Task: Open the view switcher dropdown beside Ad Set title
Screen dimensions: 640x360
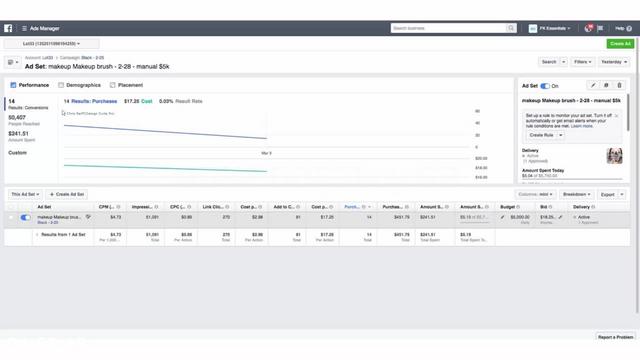Action: click(x=13, y=62)
